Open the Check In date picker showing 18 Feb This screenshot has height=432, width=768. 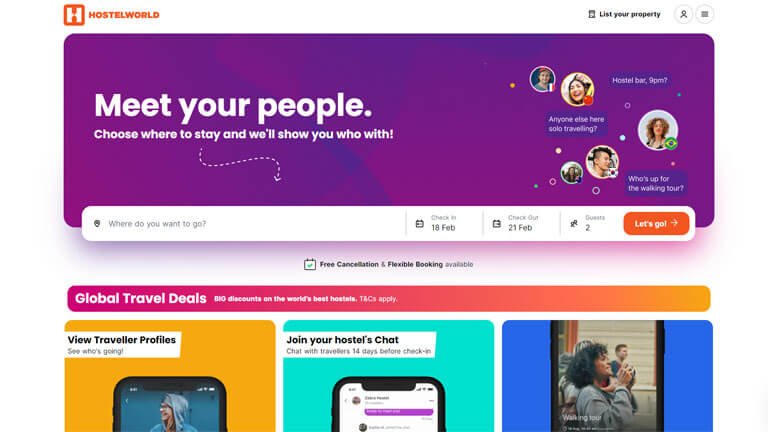[x=444, y=223]
